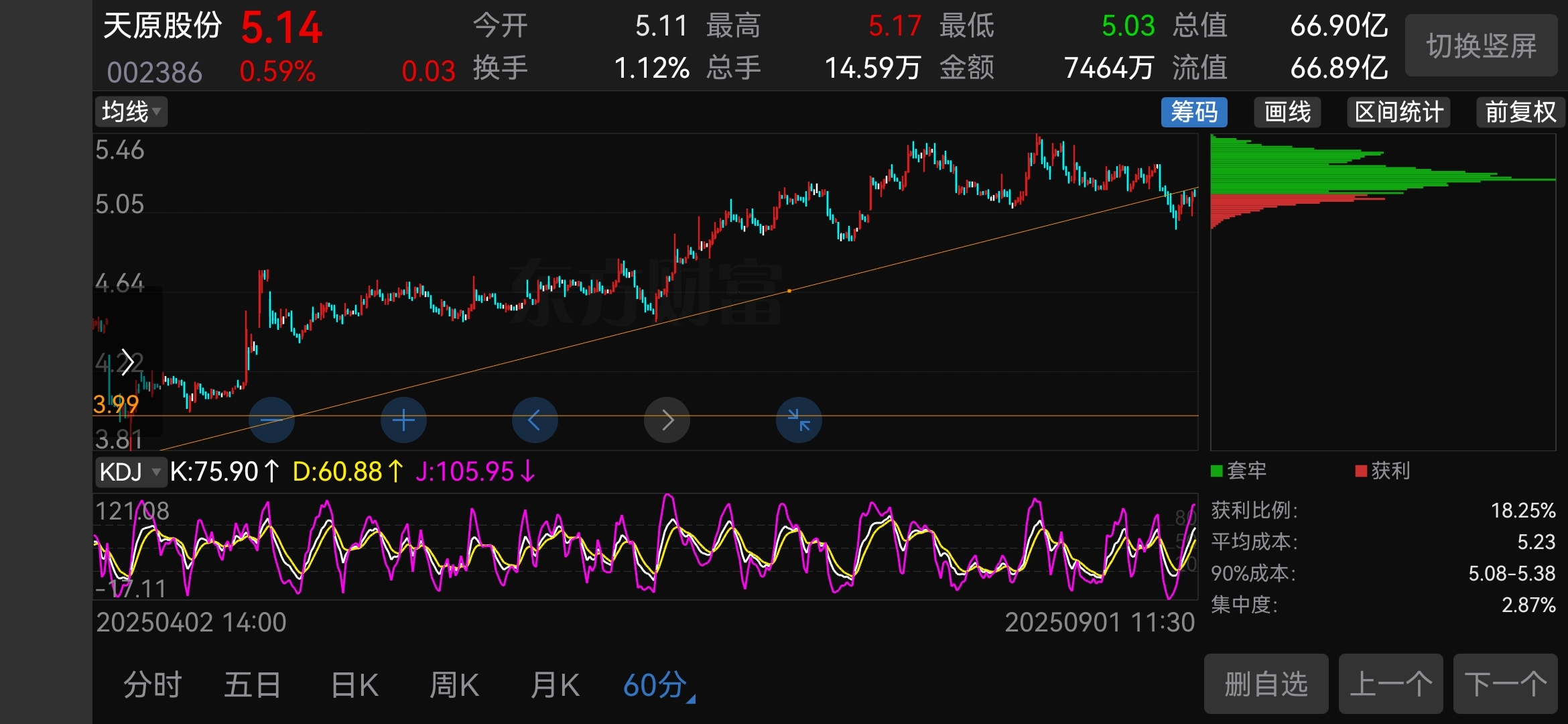Switch to 周K weekly candlestick tab
The image size is (1568, 724).
tap(454, 686)
